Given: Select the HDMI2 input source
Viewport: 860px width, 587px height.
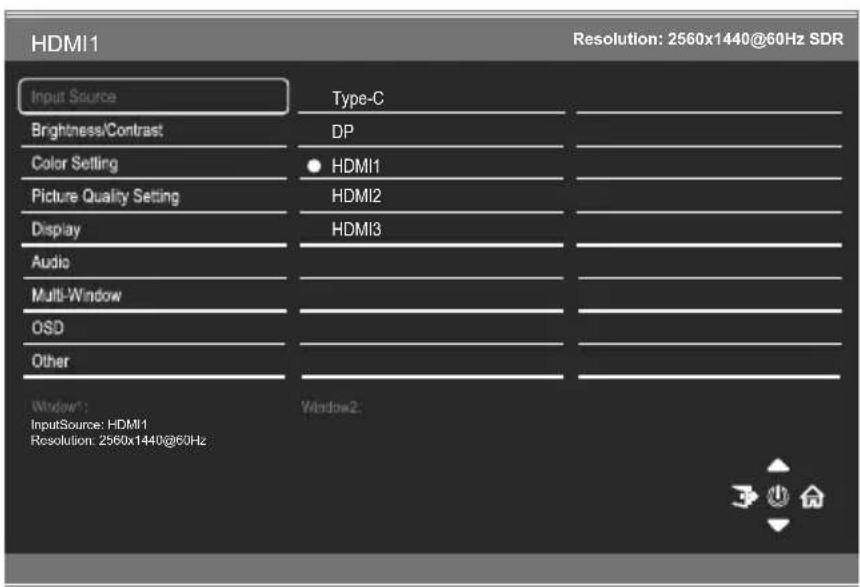Looking at the screenshot, I should 431,196.
